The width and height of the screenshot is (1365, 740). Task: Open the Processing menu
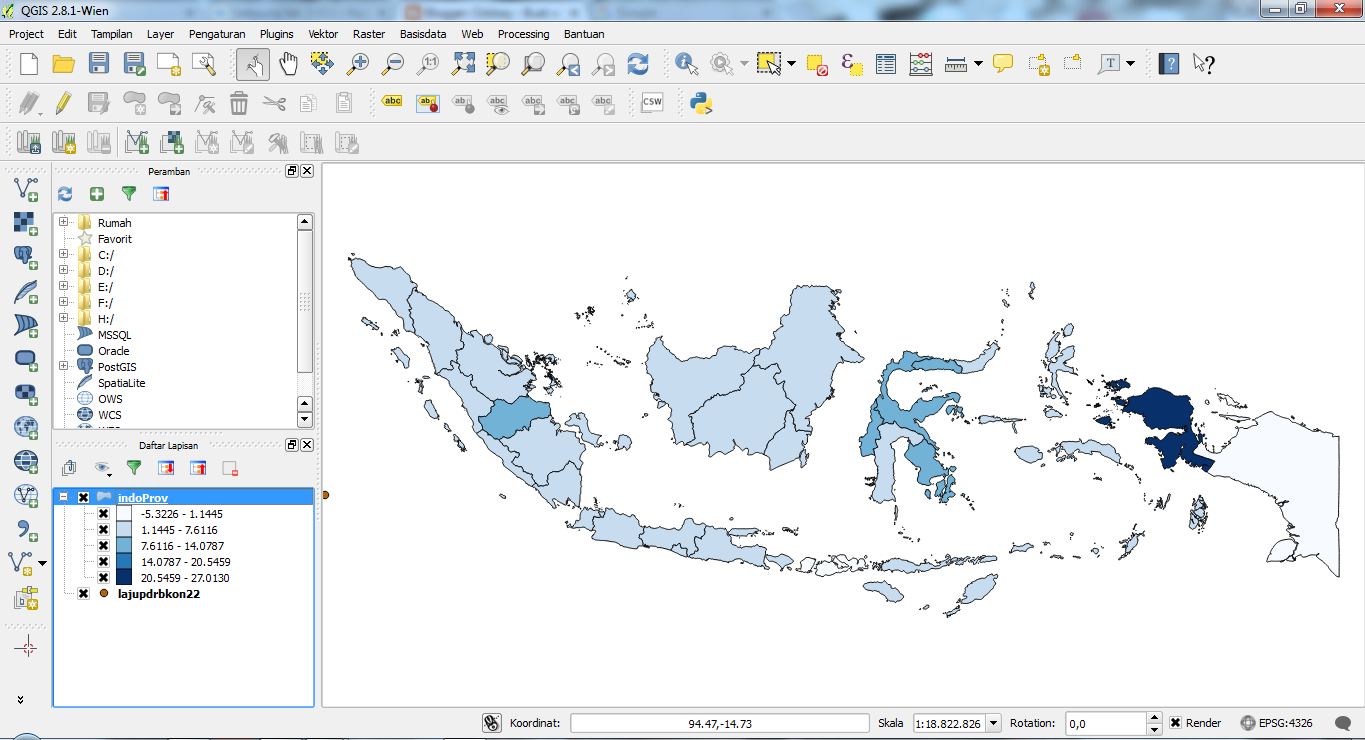(523, 34)
